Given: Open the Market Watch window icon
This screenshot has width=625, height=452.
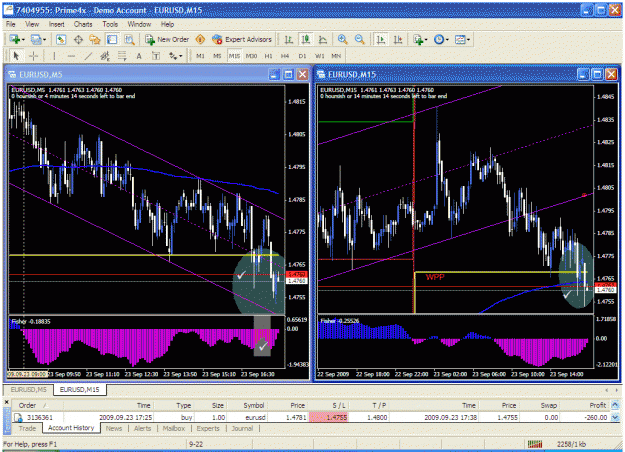Looking at the screenshot, I should tap(61, 39).
